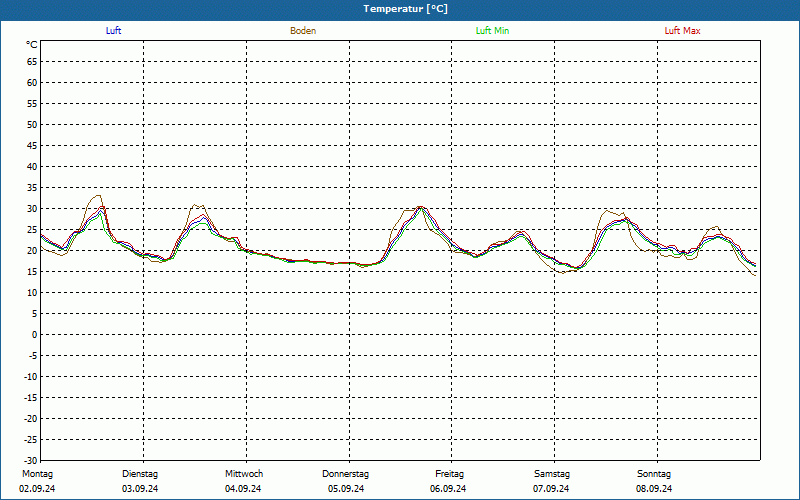
Task: Click the 'Donnerstag' day label
Action: pos(345,474)
